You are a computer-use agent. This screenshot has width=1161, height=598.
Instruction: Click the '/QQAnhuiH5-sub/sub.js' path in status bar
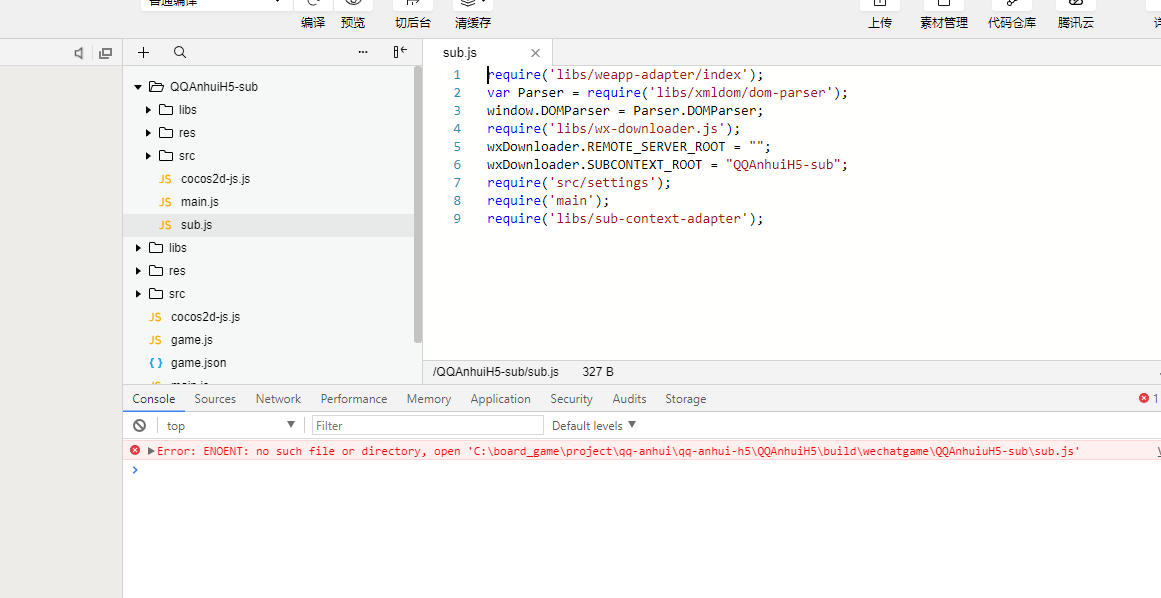tap(496, 372)
